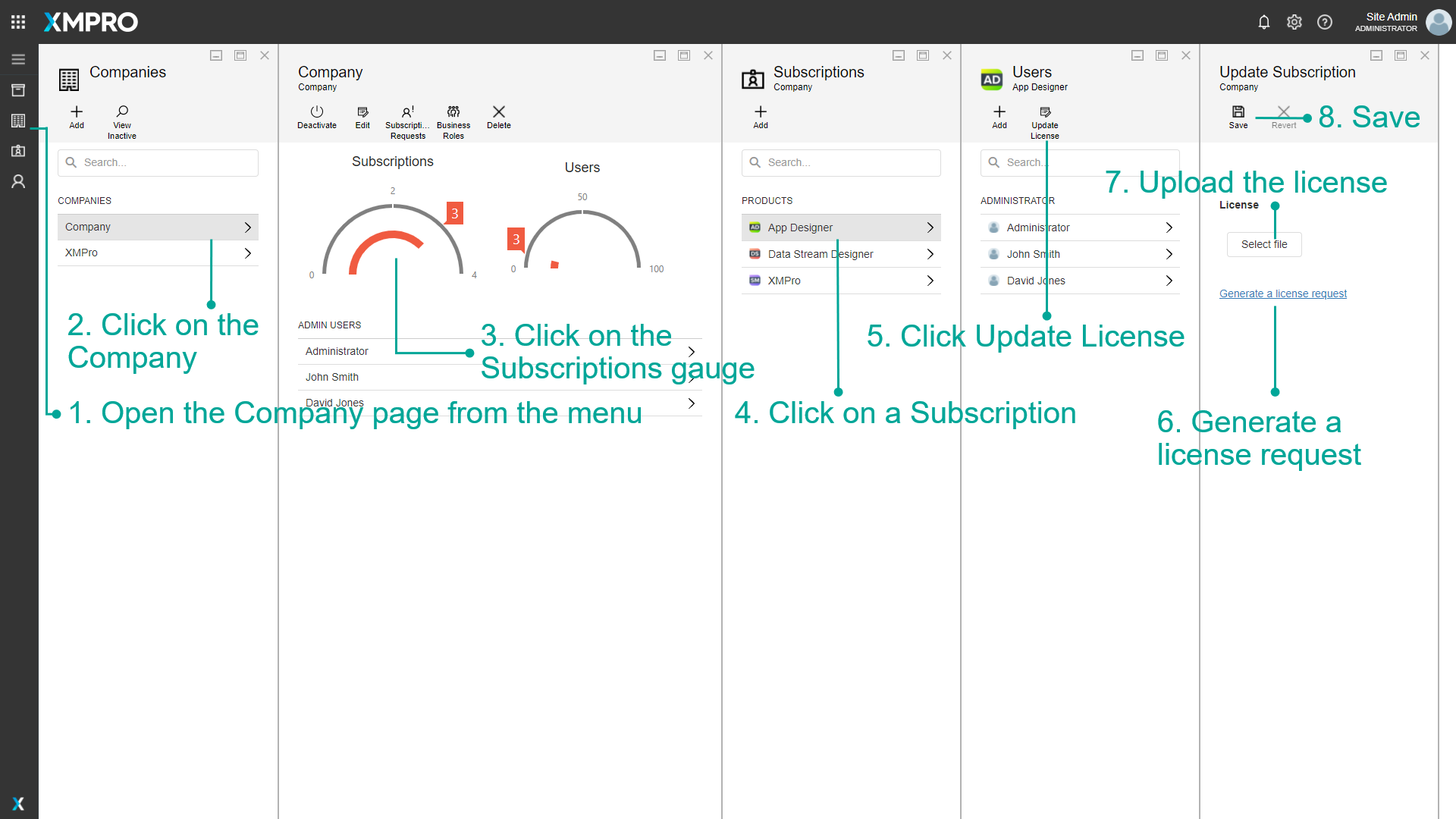The image size is (1456, 819).
Task: Maximize the Users panel
Action: tap(1162, 55)
